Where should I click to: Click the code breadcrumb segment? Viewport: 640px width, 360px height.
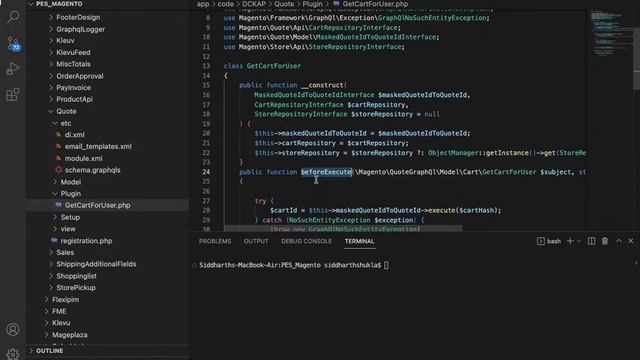click(x=225, y=4)
